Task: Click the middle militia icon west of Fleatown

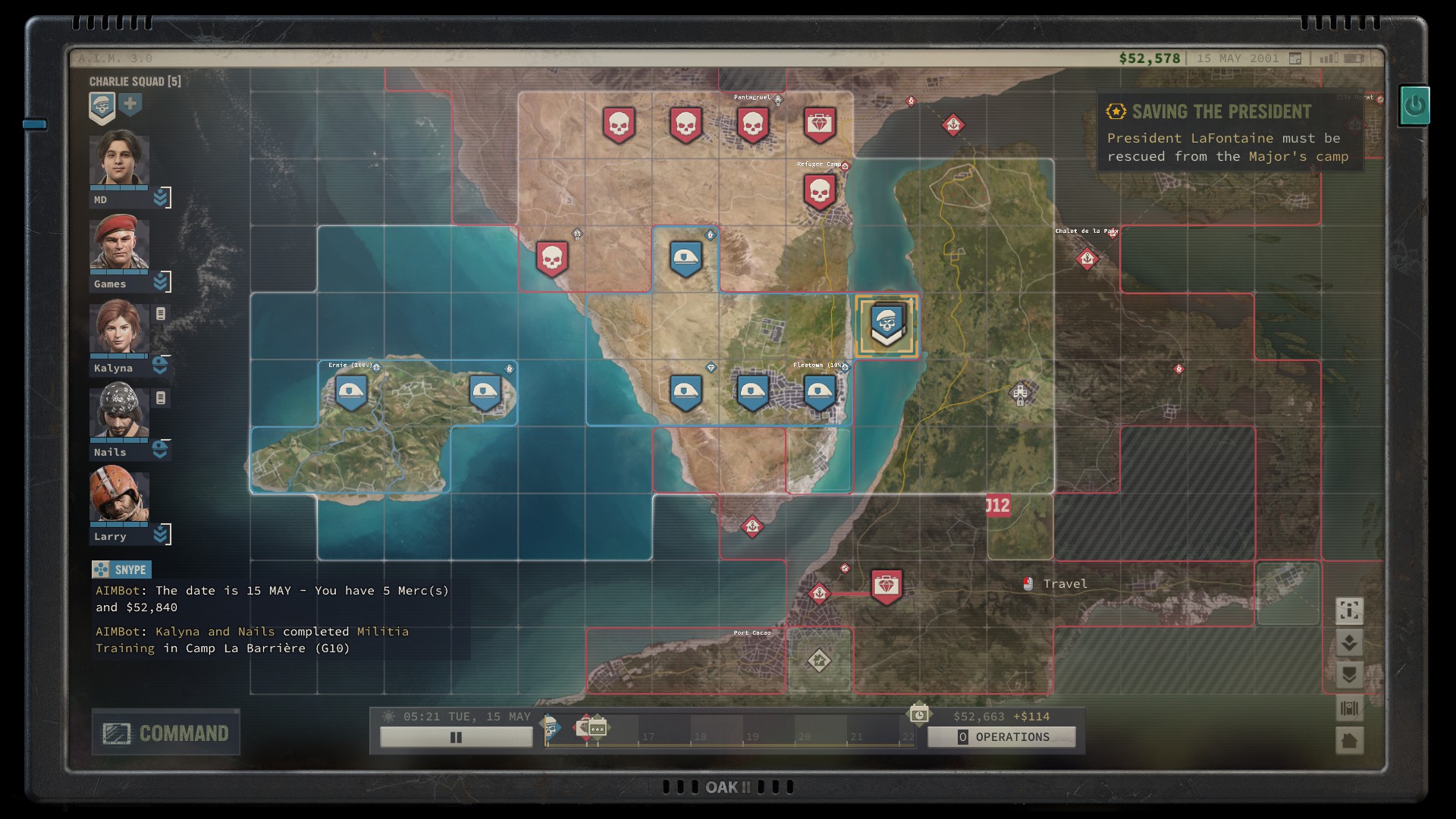Action: tap(753, 393)
